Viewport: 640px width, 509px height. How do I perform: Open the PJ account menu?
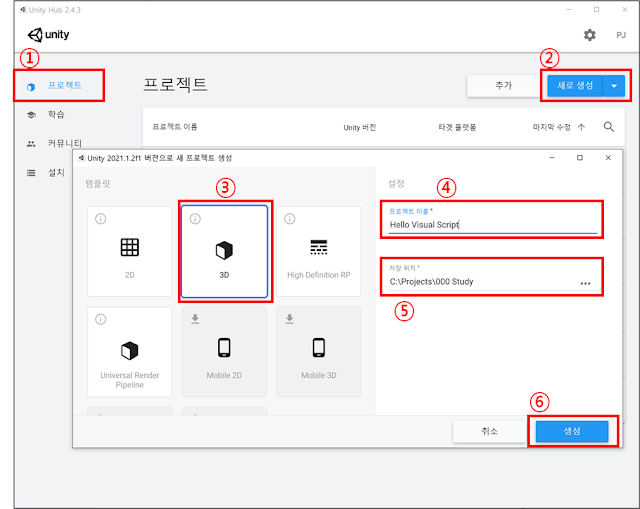[621, 35]
